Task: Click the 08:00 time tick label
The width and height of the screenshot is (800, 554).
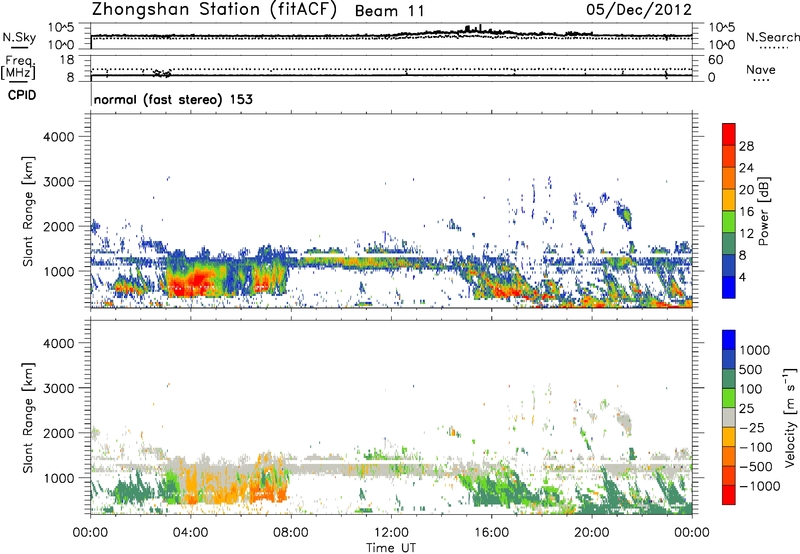Action: (291, 533)
